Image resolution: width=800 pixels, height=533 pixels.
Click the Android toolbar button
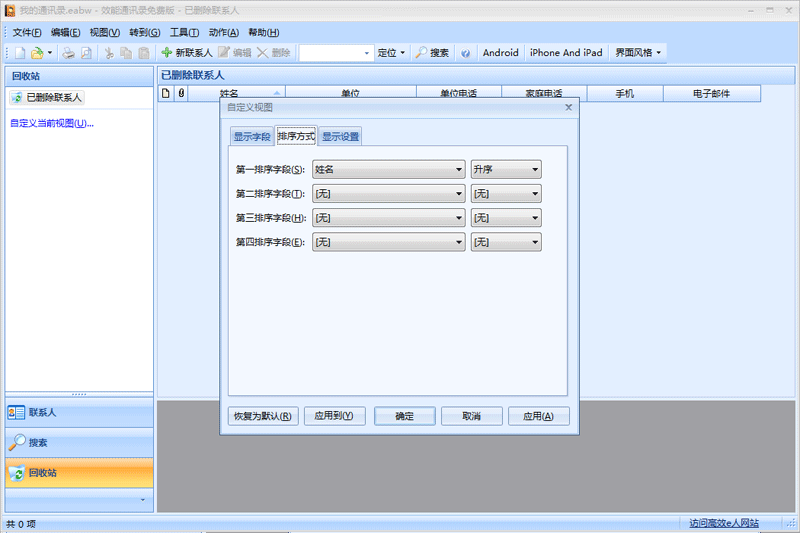point(500,53)
